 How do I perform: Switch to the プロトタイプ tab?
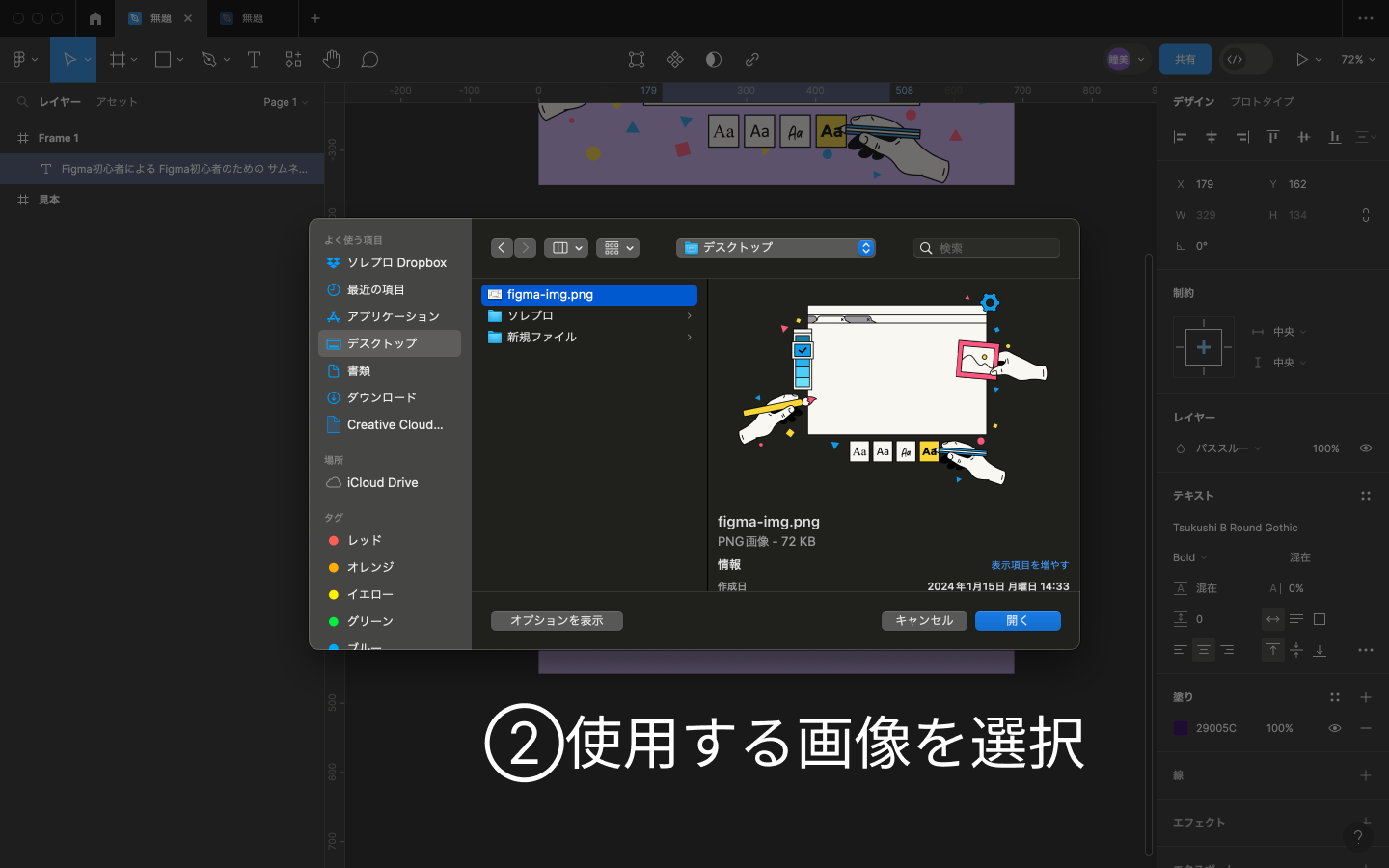click(1262, 102)
